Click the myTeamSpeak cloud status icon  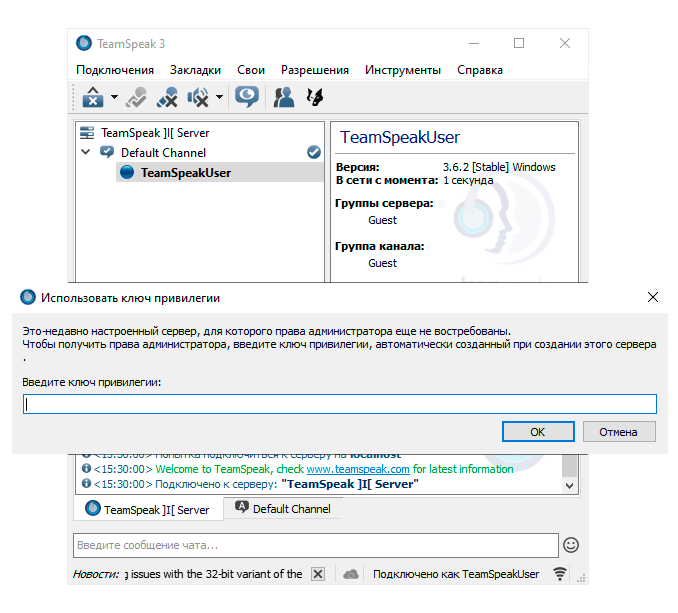pos(351,574)
